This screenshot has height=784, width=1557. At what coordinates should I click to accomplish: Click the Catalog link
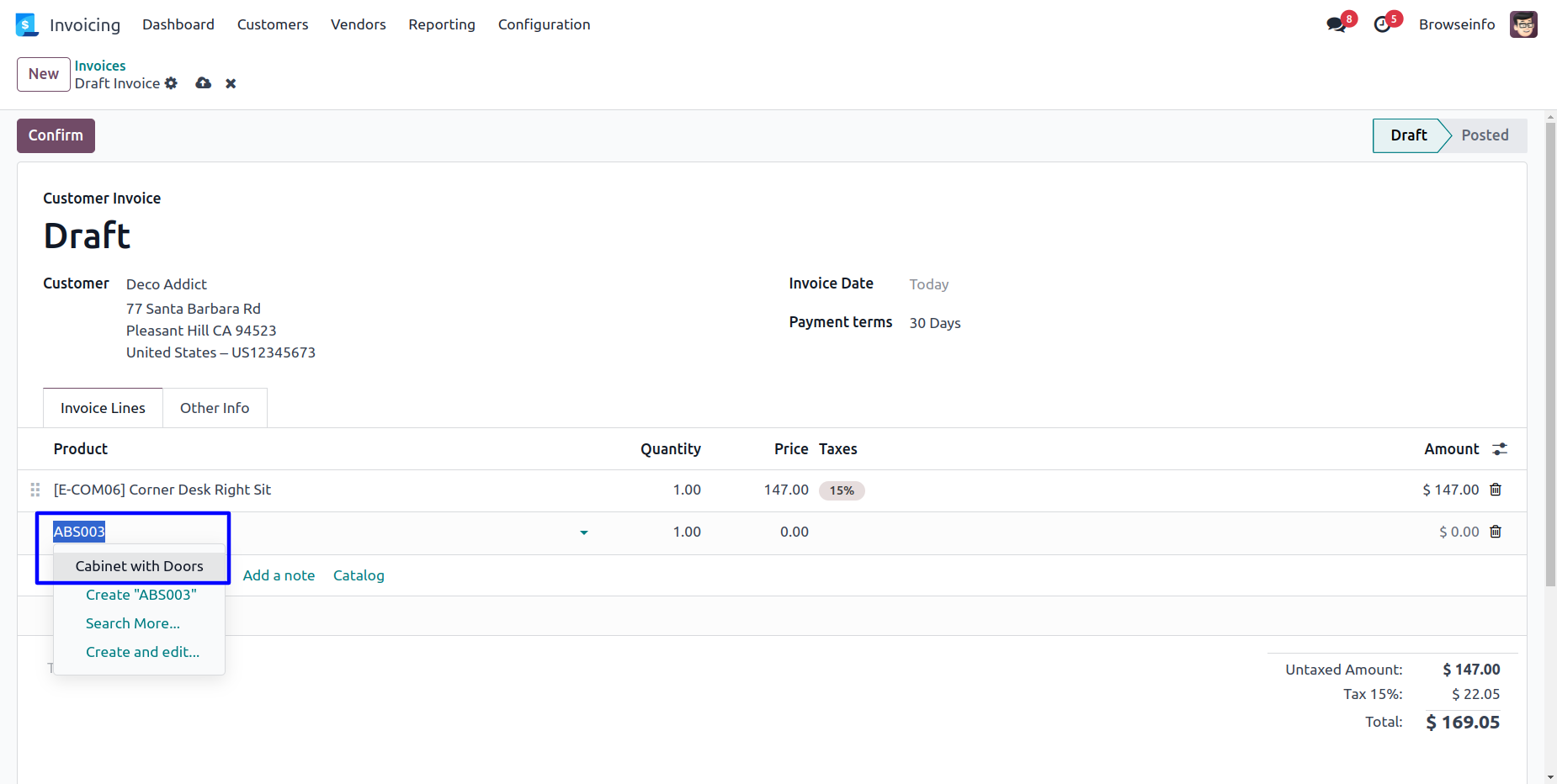(x=359, y=575)
